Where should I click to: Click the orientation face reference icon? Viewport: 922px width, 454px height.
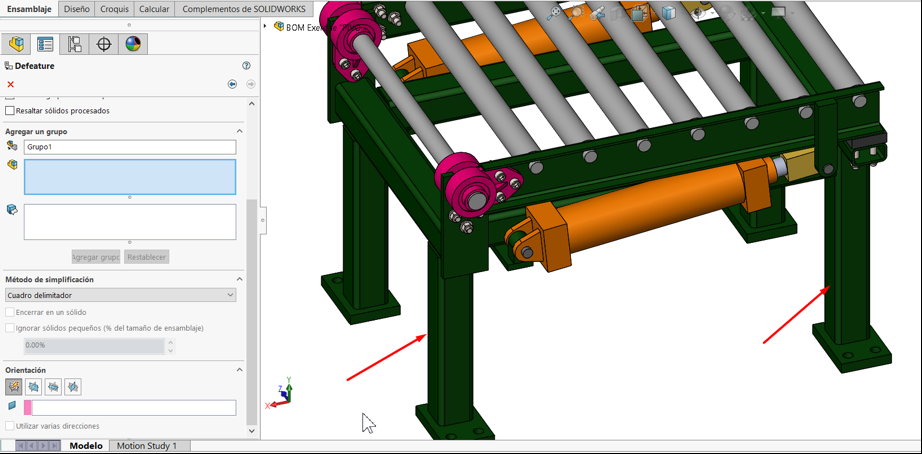click(12, 406)
